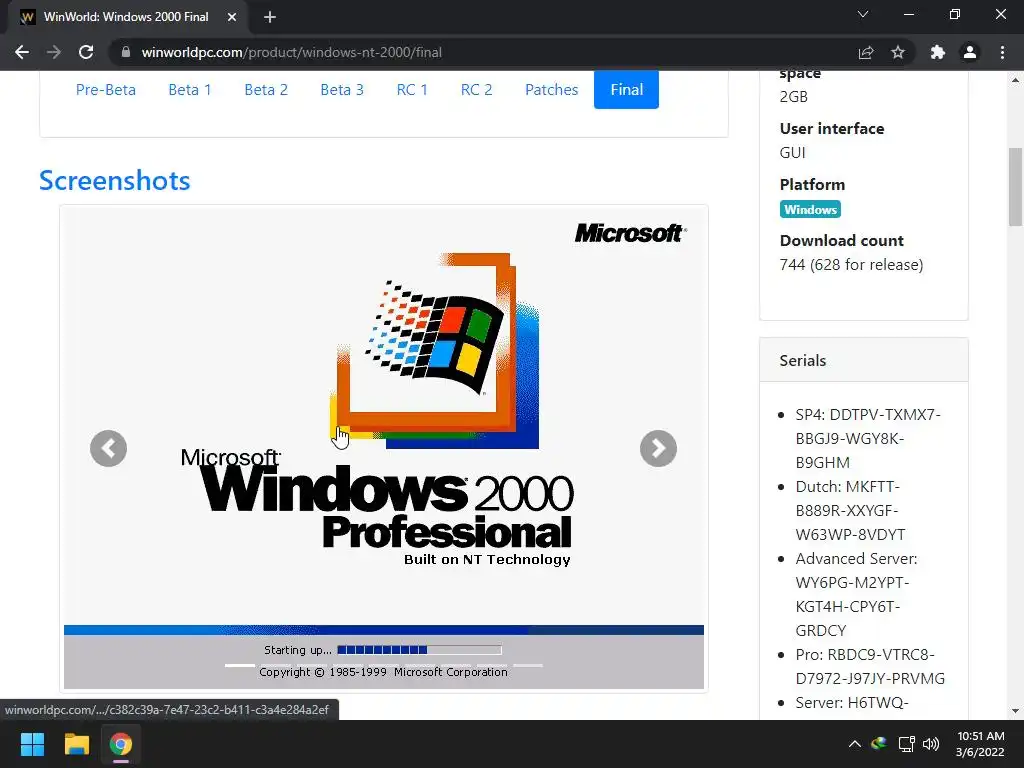This screenshot has height=768, width=1024.
Task: Click the Serials panel header
Action: 863,360
